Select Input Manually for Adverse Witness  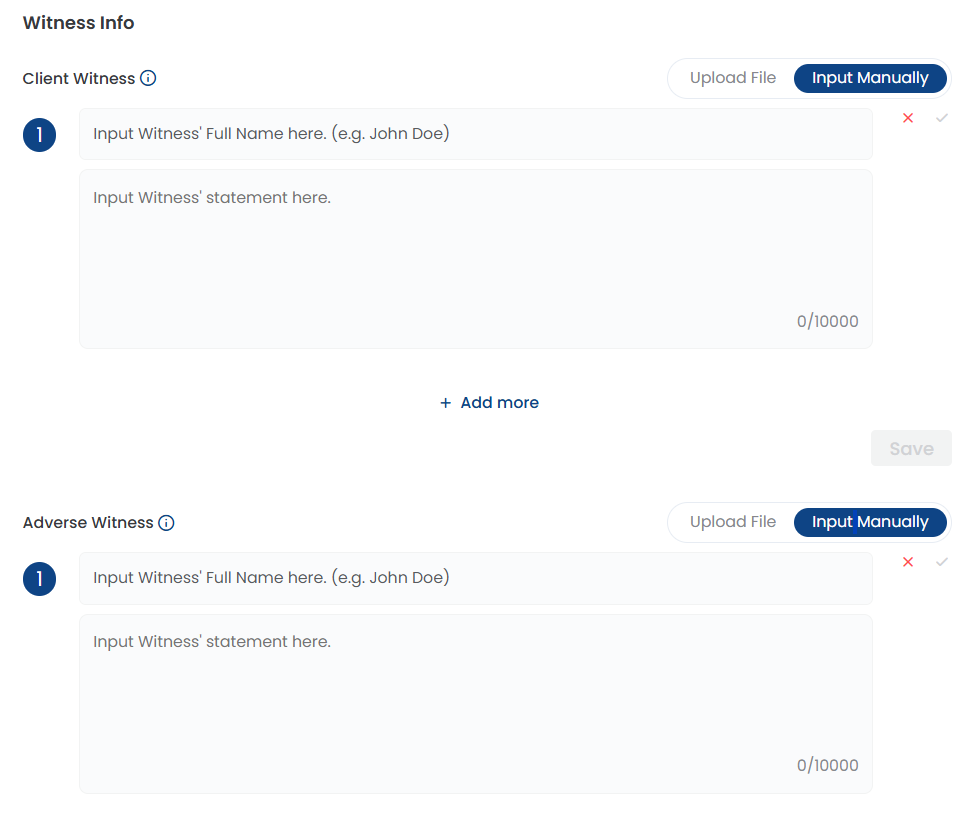click(870, 522)
